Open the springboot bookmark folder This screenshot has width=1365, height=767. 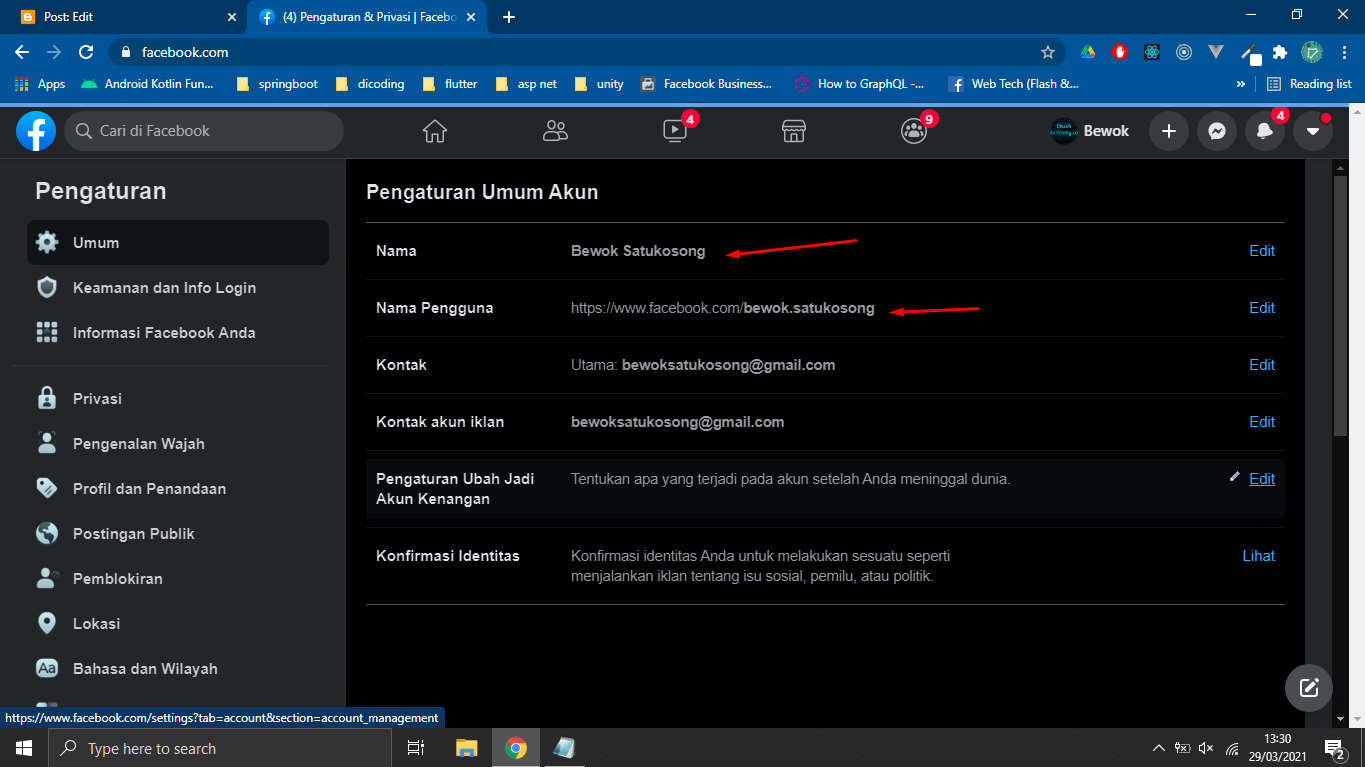277,84
